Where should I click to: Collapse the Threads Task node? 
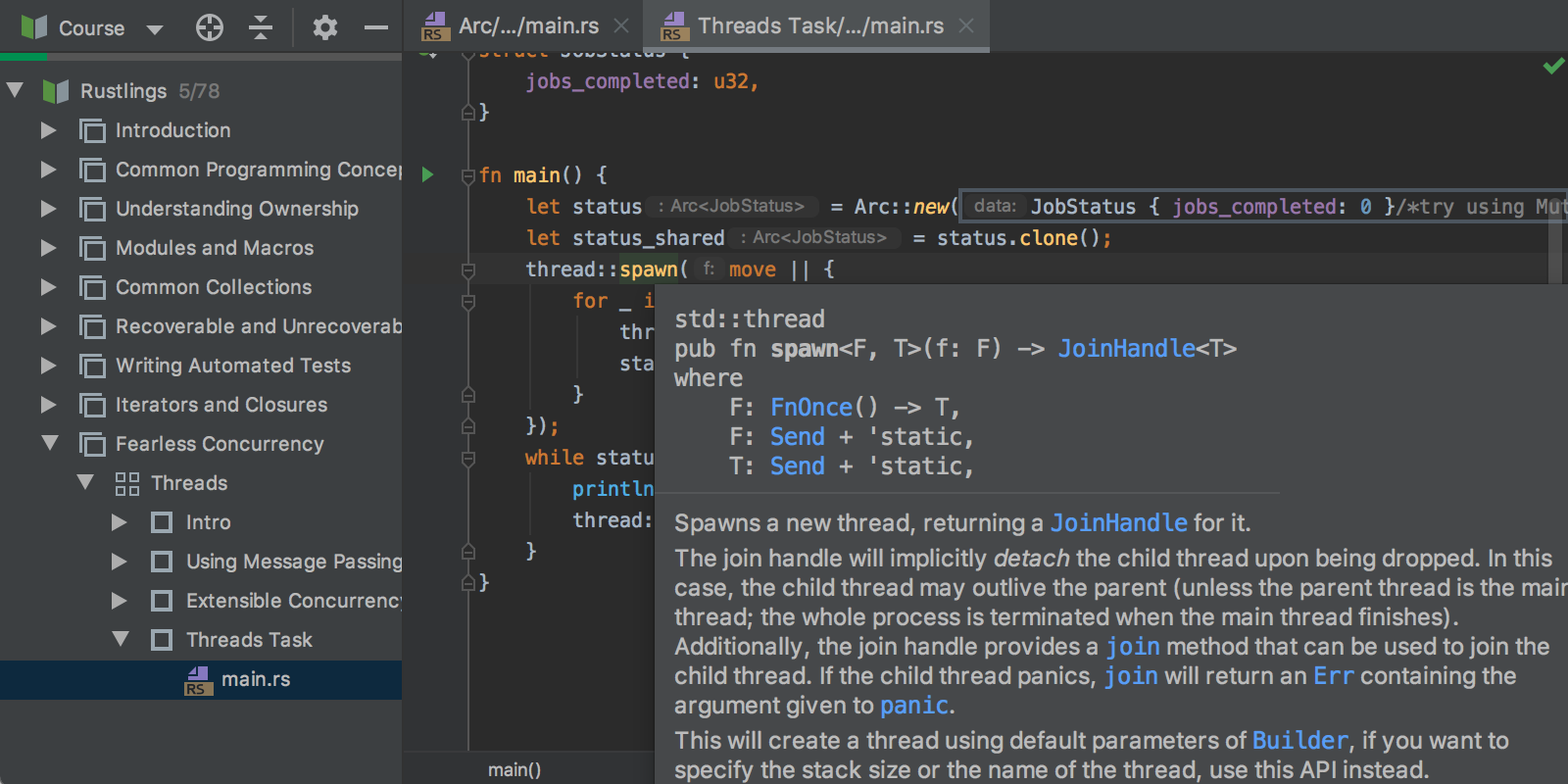(x=121, y=639)
